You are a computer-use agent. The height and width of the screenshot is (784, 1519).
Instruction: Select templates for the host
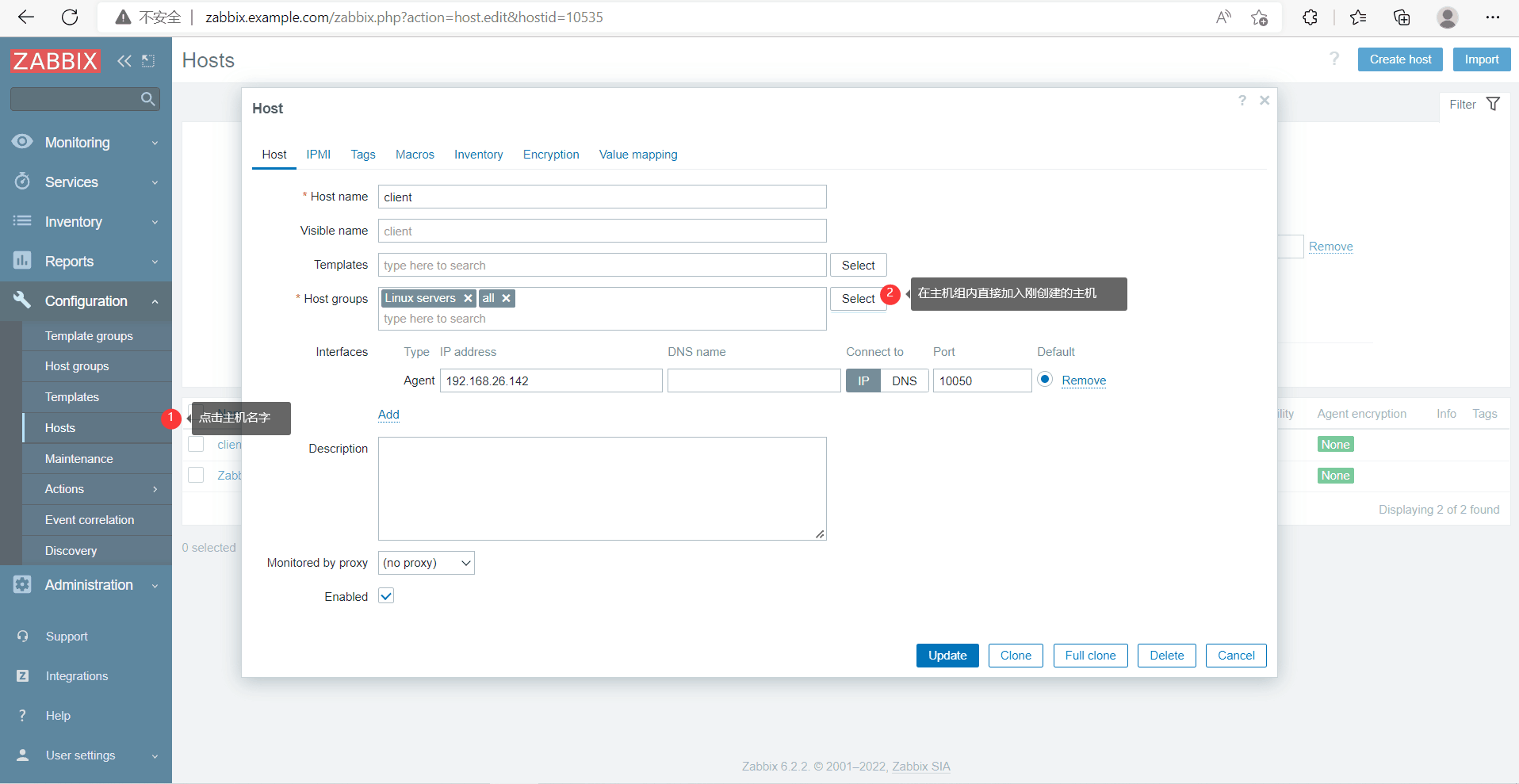click(858, 265)
